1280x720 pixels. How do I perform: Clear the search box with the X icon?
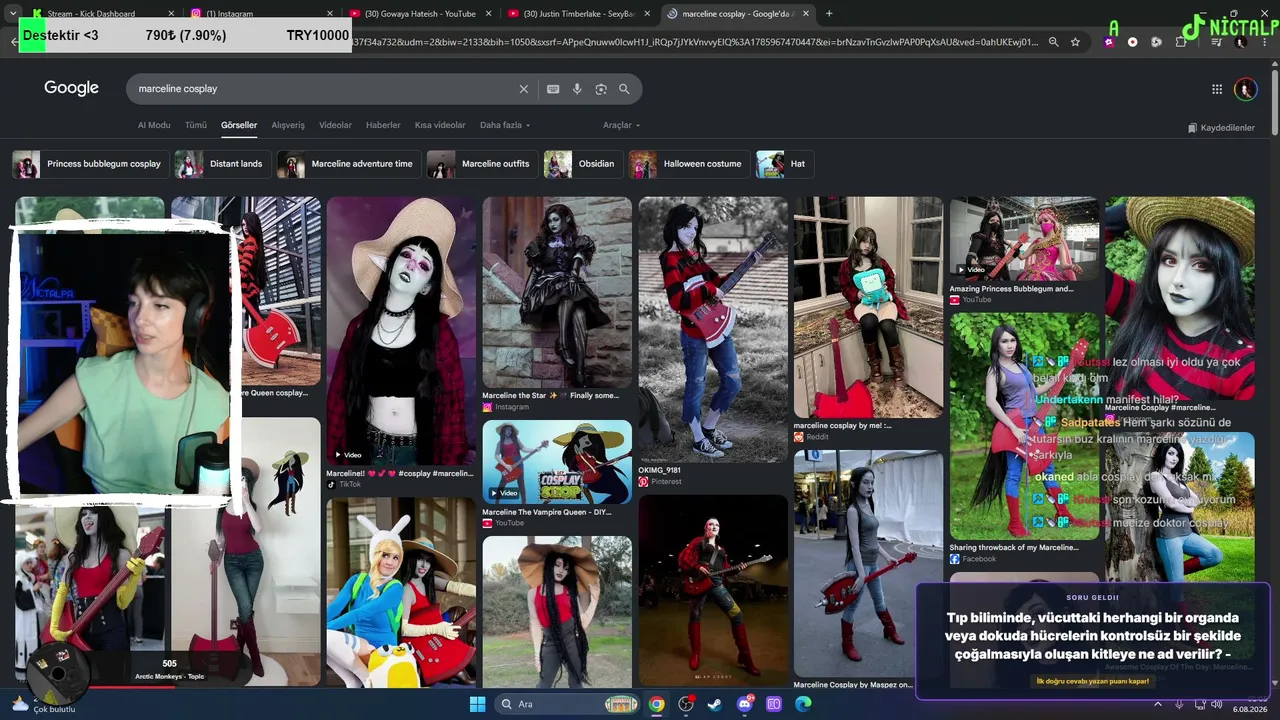pos(523,89)
